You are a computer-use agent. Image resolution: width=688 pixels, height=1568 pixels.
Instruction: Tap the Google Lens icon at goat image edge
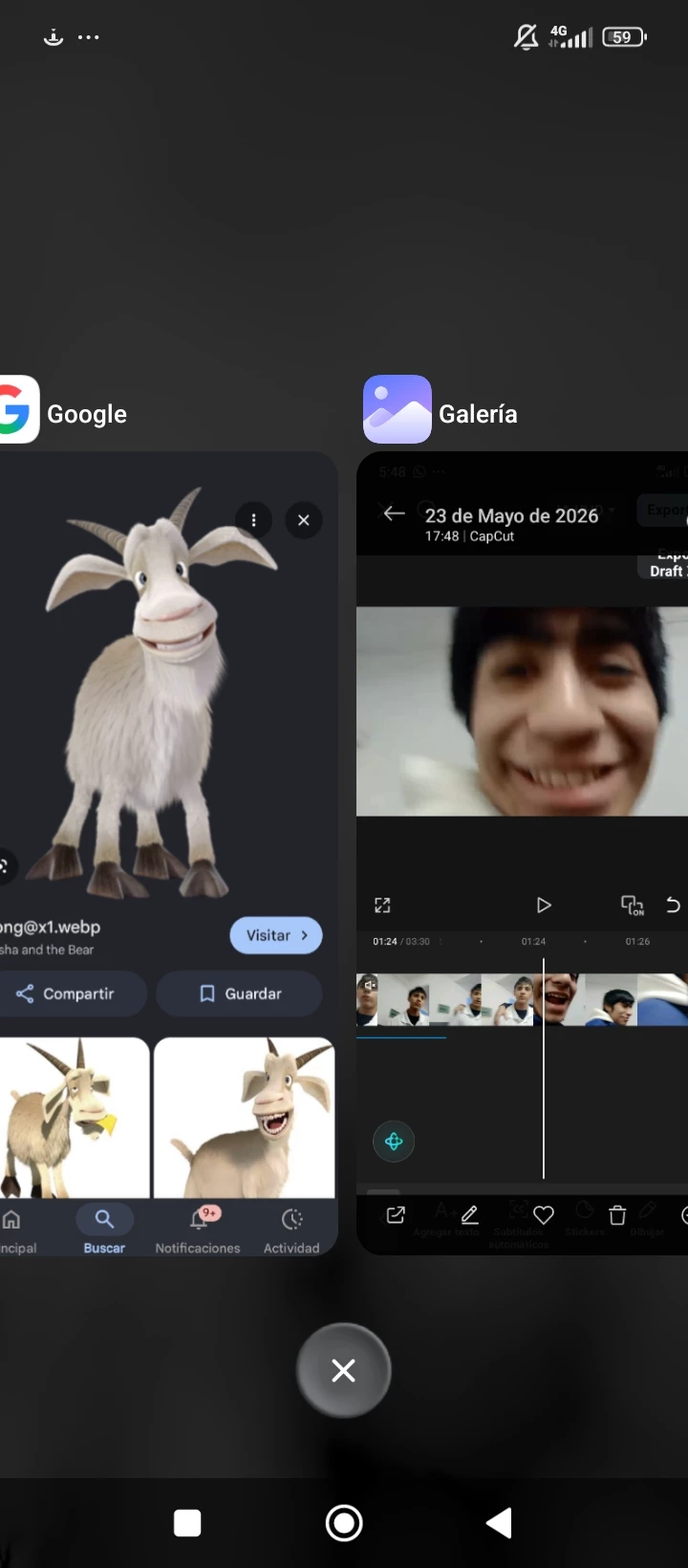(5, 866)
